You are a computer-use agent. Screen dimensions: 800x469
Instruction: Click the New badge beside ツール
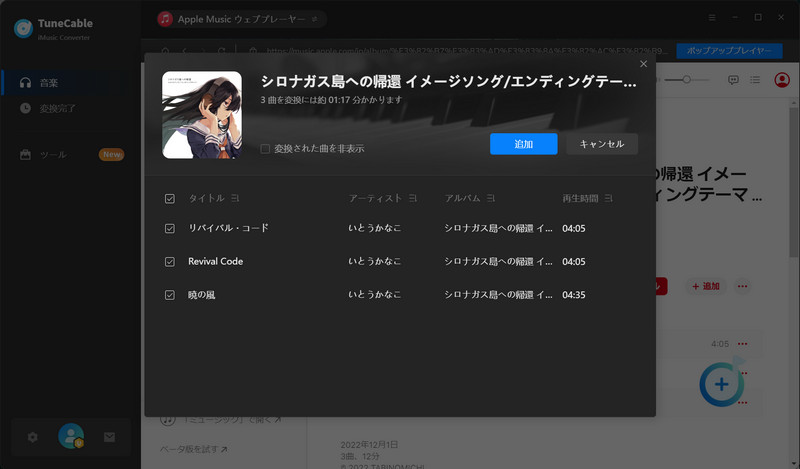[x=111, y=155]
